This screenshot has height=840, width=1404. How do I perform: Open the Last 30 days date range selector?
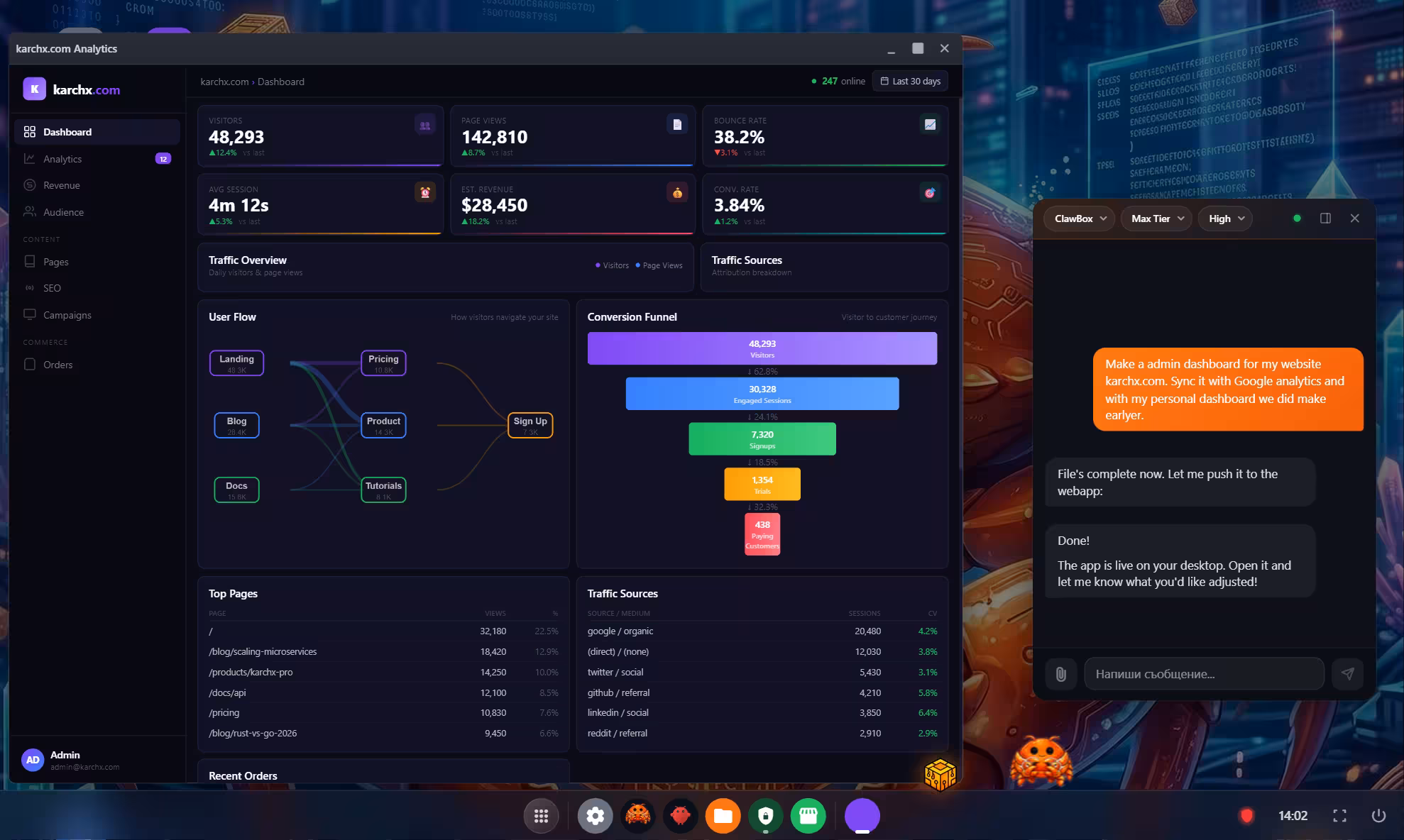911,82
